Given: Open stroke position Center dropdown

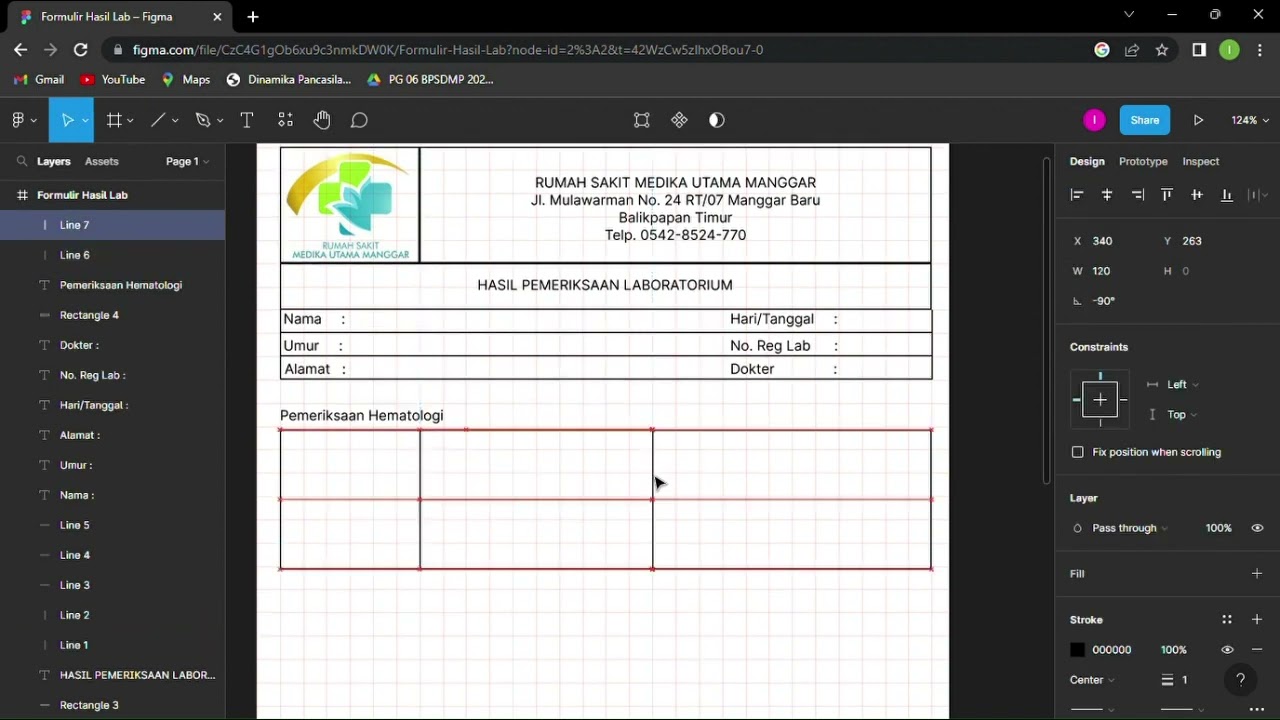Looking at the screenshot, I should click(x=1092, y=680).
